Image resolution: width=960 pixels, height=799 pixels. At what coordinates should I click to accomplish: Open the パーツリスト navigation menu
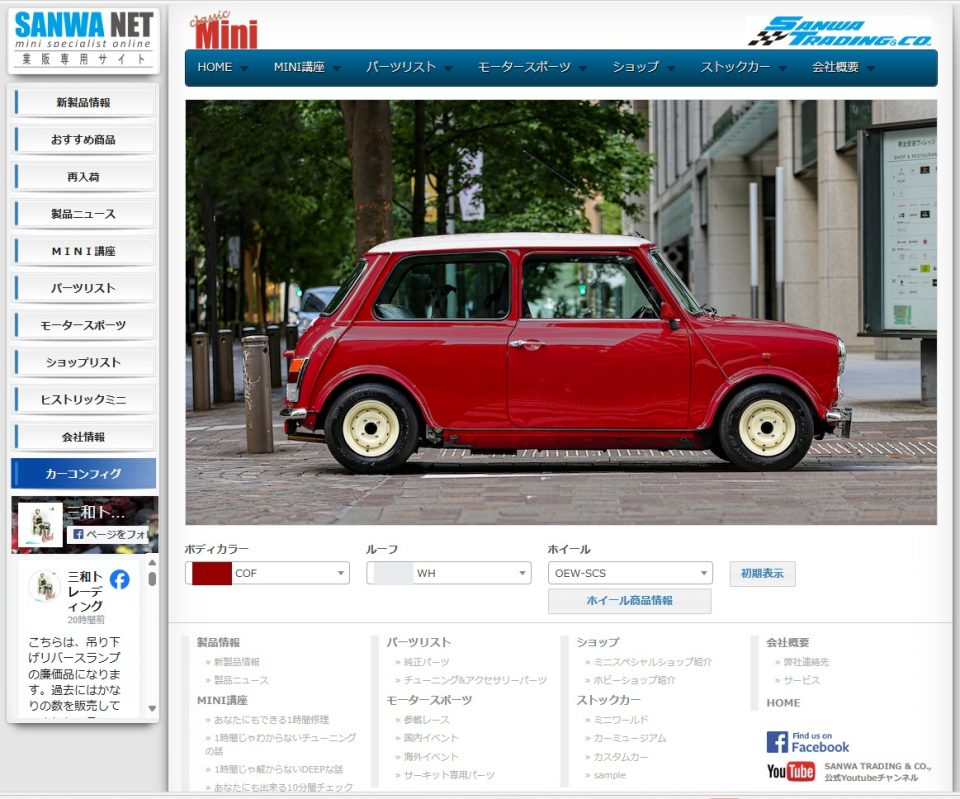401,67
